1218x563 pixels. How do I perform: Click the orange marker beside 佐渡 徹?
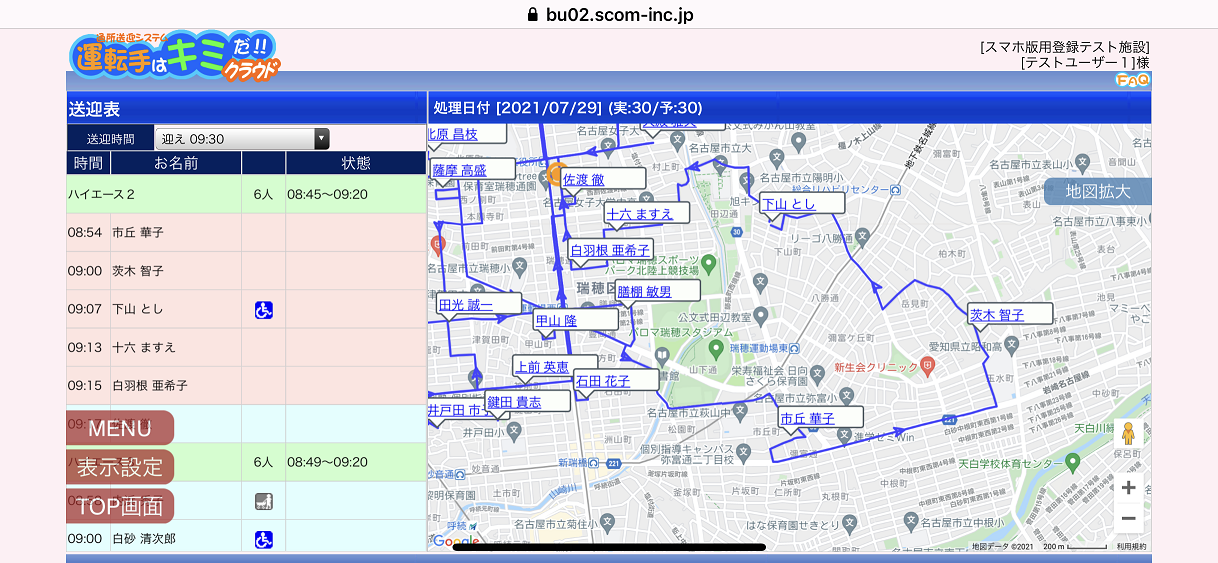(555, 175)
